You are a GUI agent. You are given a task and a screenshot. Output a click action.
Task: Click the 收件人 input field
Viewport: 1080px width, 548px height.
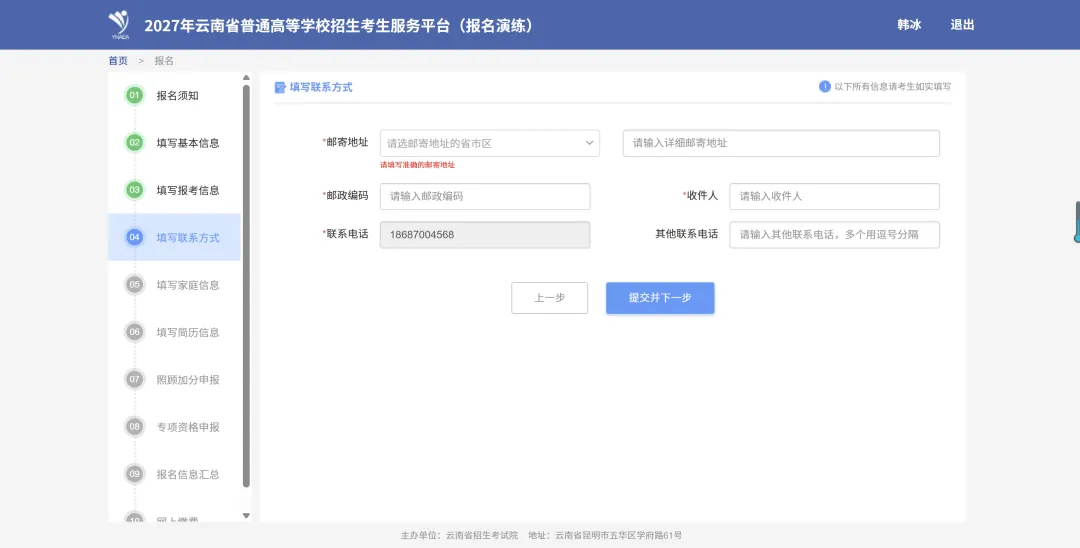tap(834, 196)
